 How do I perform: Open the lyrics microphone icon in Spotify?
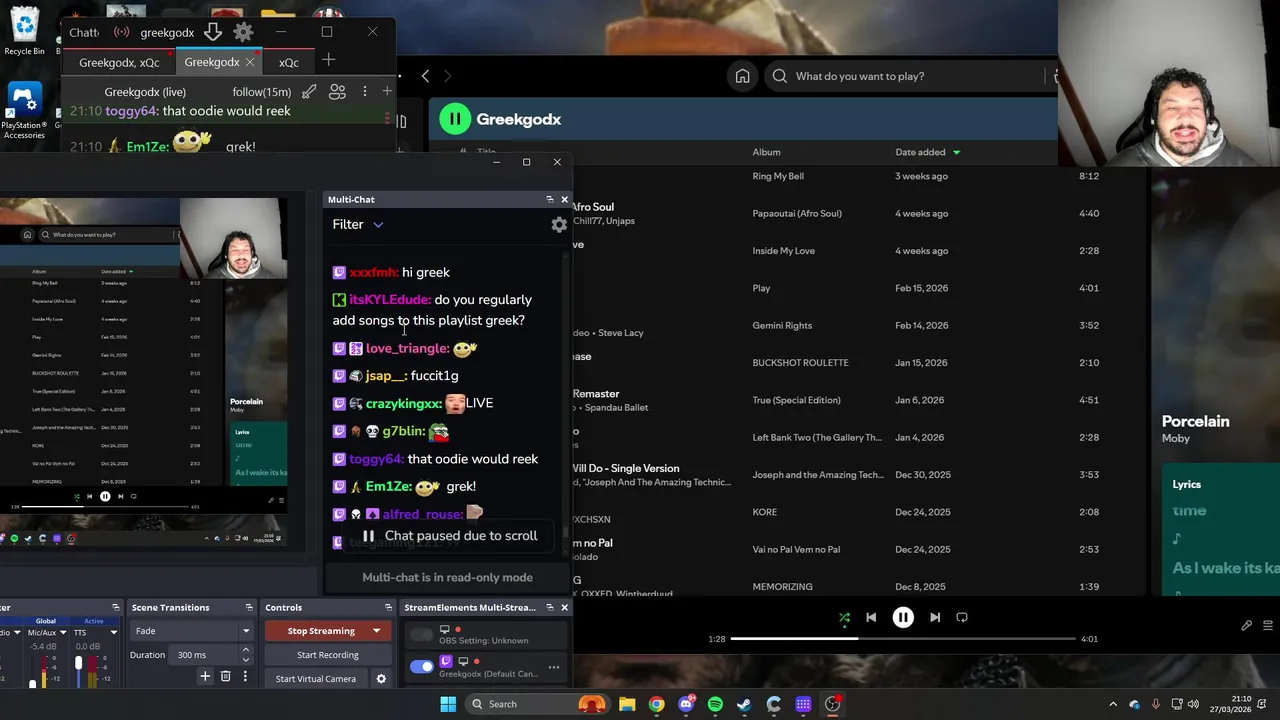tap(1246, 626)
